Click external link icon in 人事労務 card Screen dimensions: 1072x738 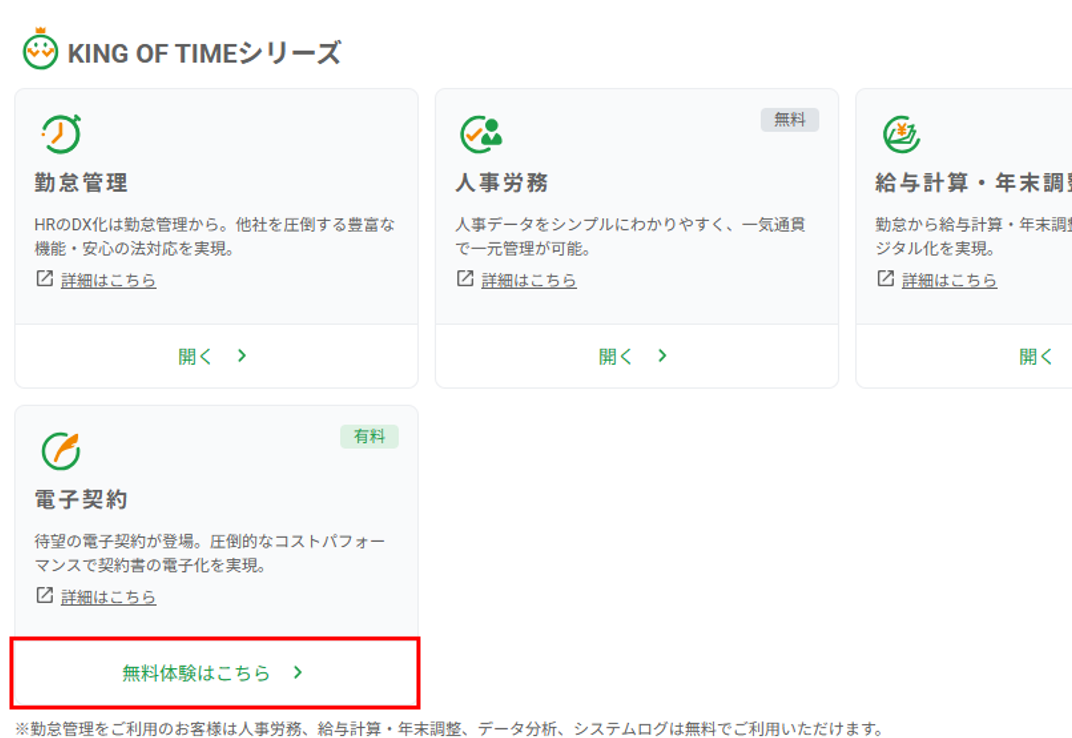465,279
